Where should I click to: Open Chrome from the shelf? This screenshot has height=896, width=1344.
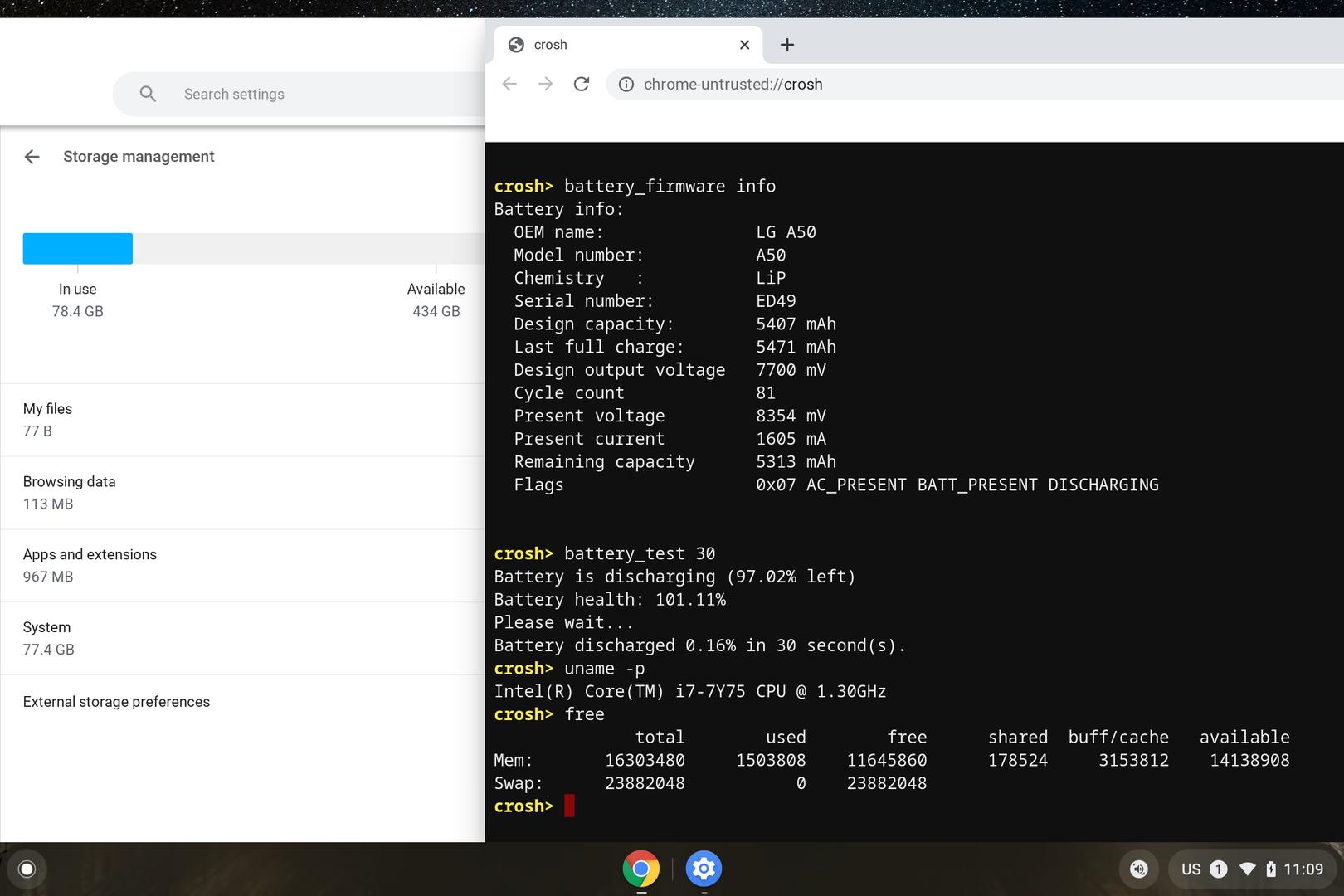click(641, 869)
